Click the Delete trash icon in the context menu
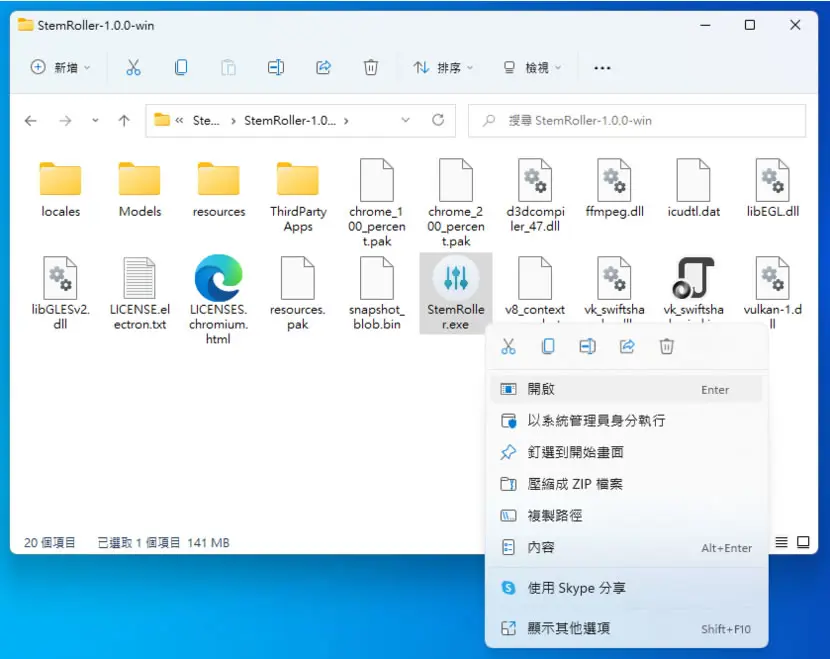 pos(666,347)
